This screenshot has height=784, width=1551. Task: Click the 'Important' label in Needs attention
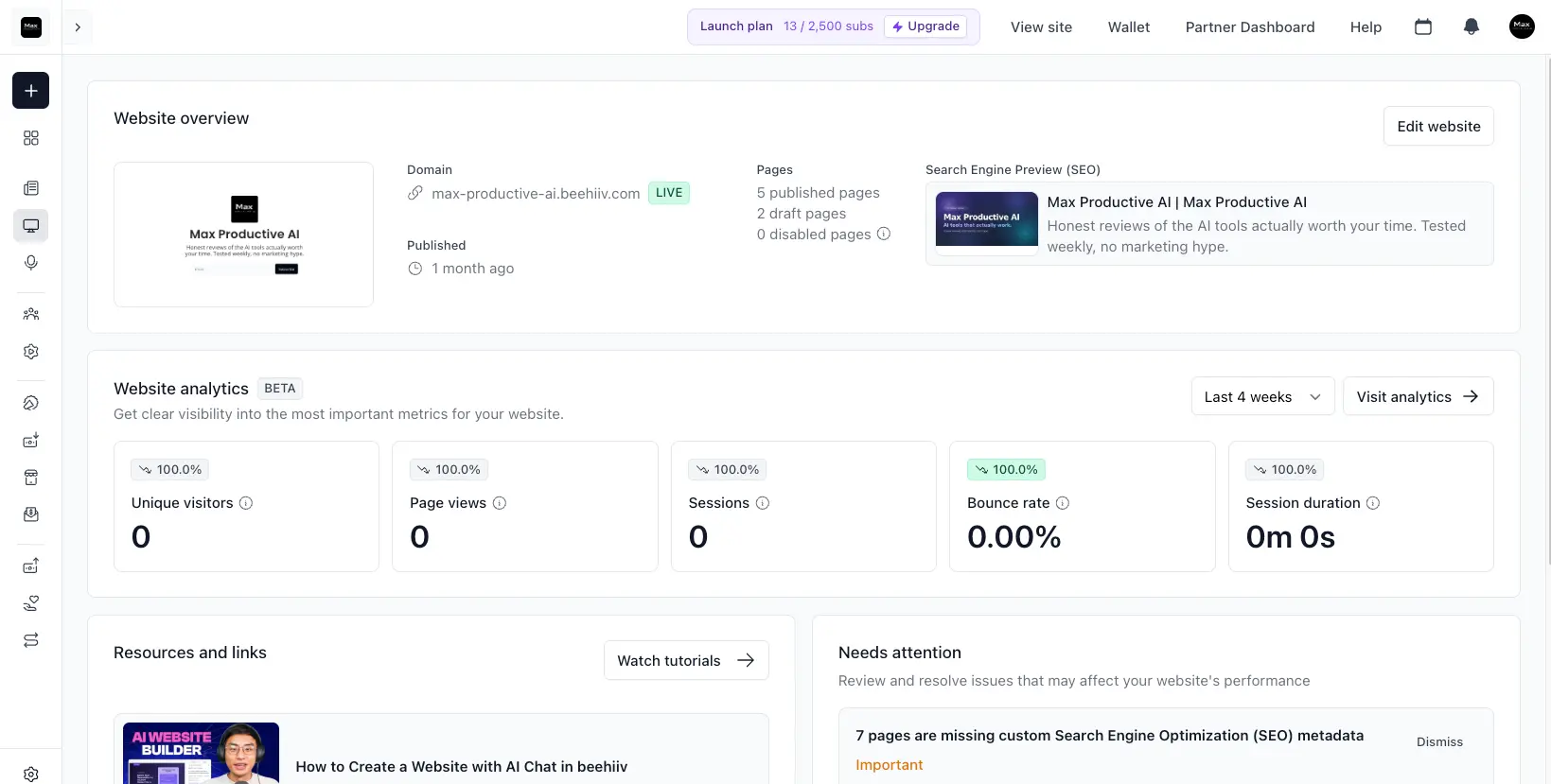pos(889,765)
